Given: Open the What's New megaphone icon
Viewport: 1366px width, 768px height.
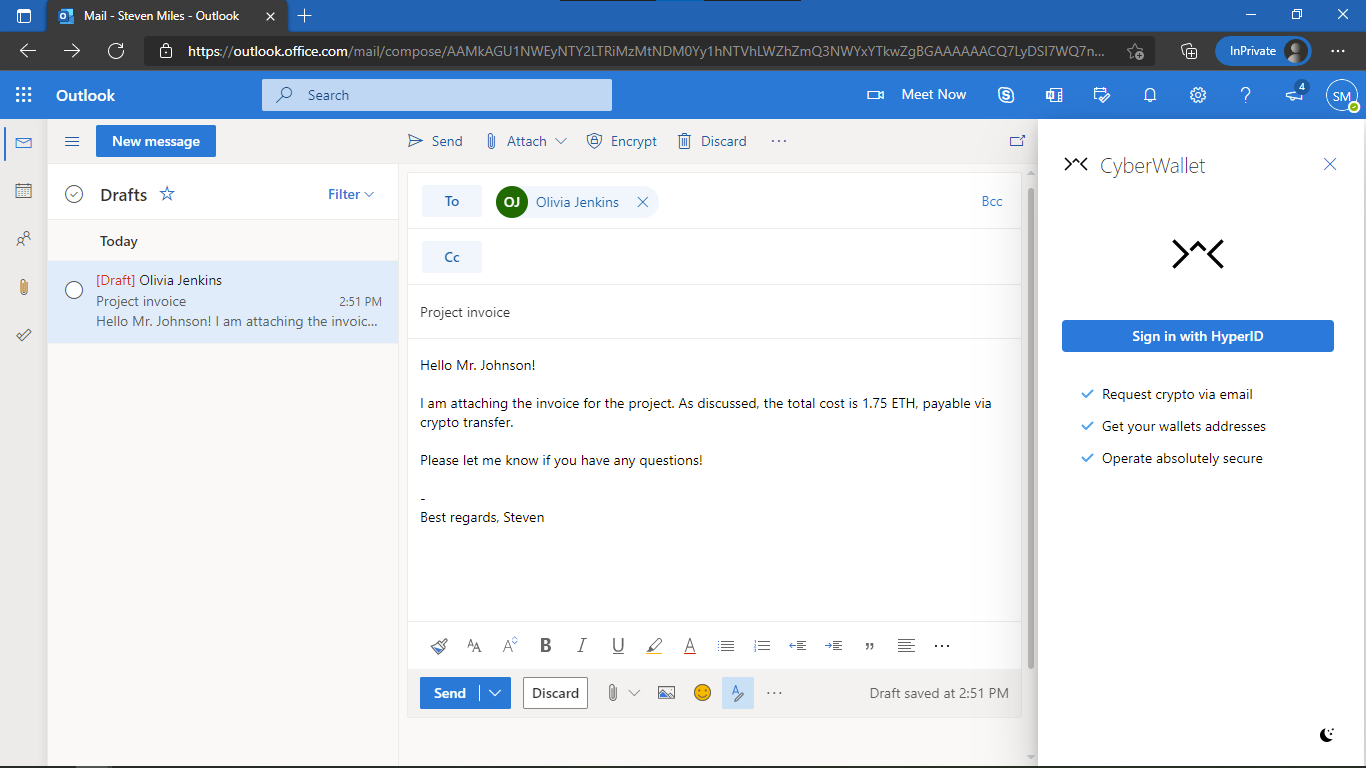Looking at the screenshot, I should (x=1295, y=93).
